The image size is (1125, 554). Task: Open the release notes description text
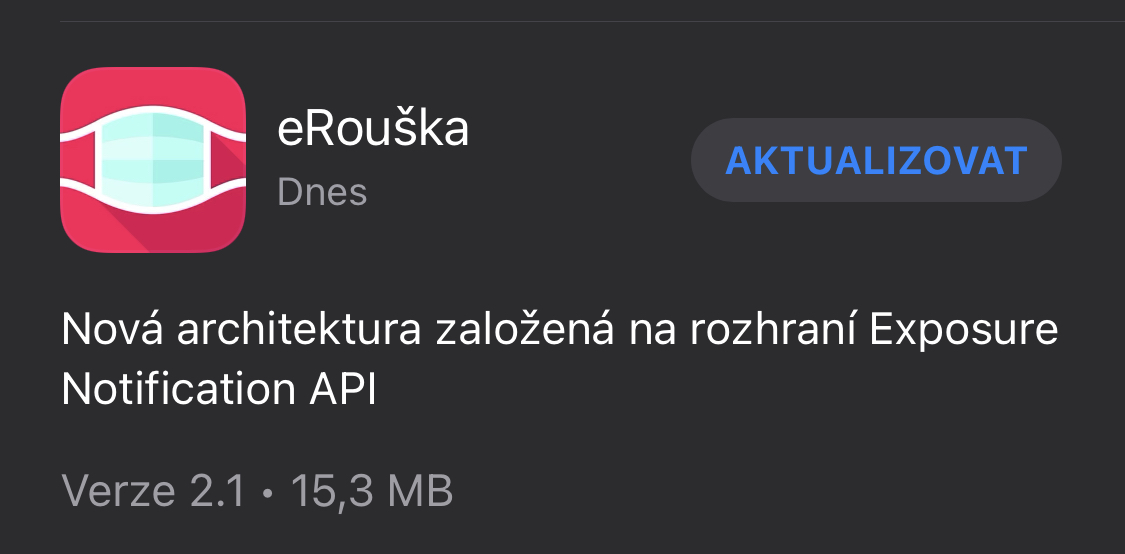(560, 359)
